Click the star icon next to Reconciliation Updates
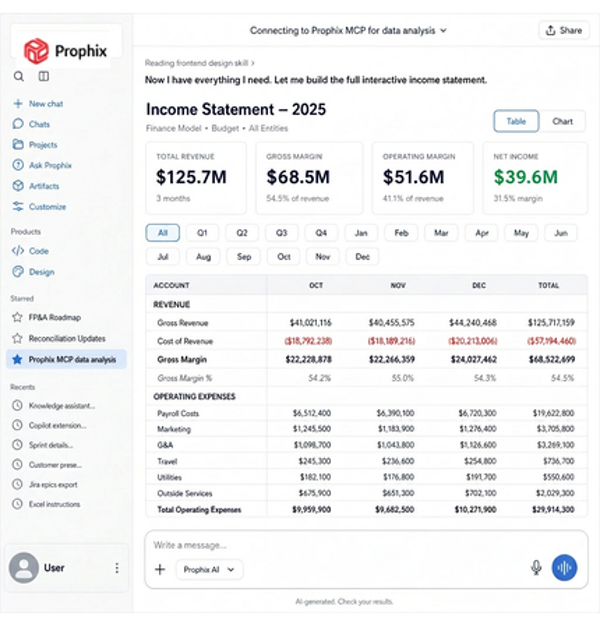The width and height of the screenshot is (600, 627). [17, 339]
